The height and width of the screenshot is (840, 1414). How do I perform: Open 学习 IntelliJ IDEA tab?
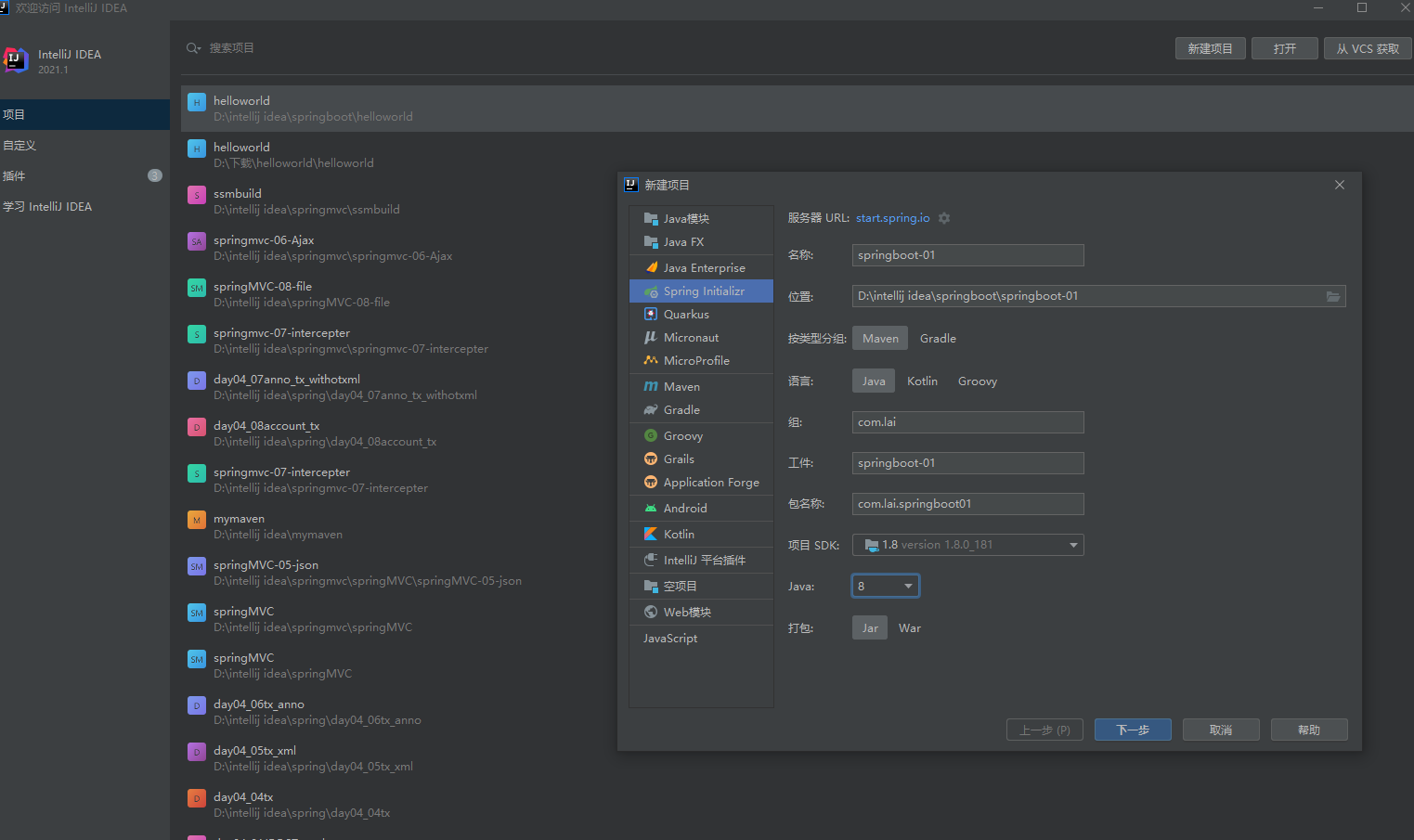84,207
